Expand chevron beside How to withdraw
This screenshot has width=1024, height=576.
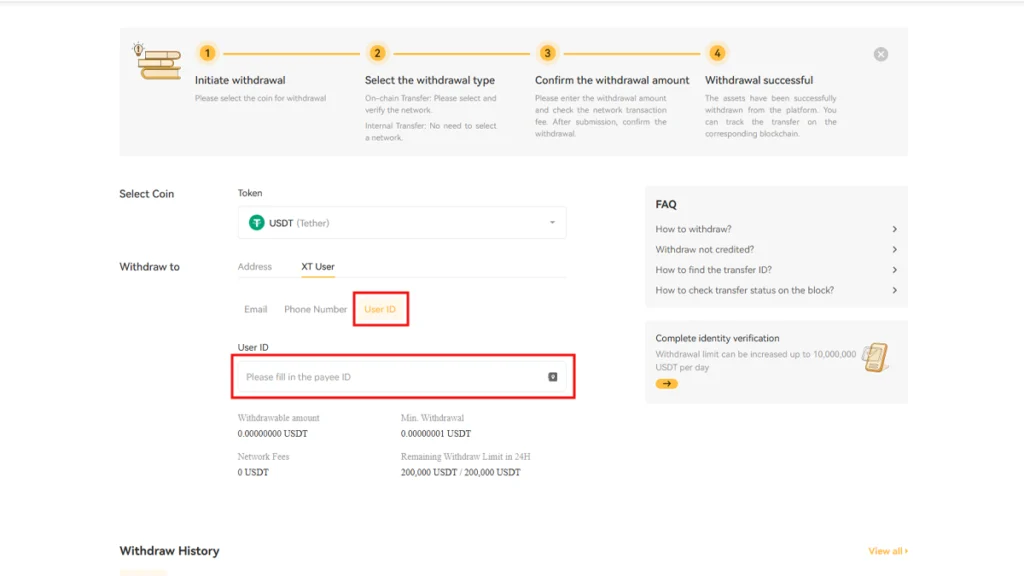(894, 229)
